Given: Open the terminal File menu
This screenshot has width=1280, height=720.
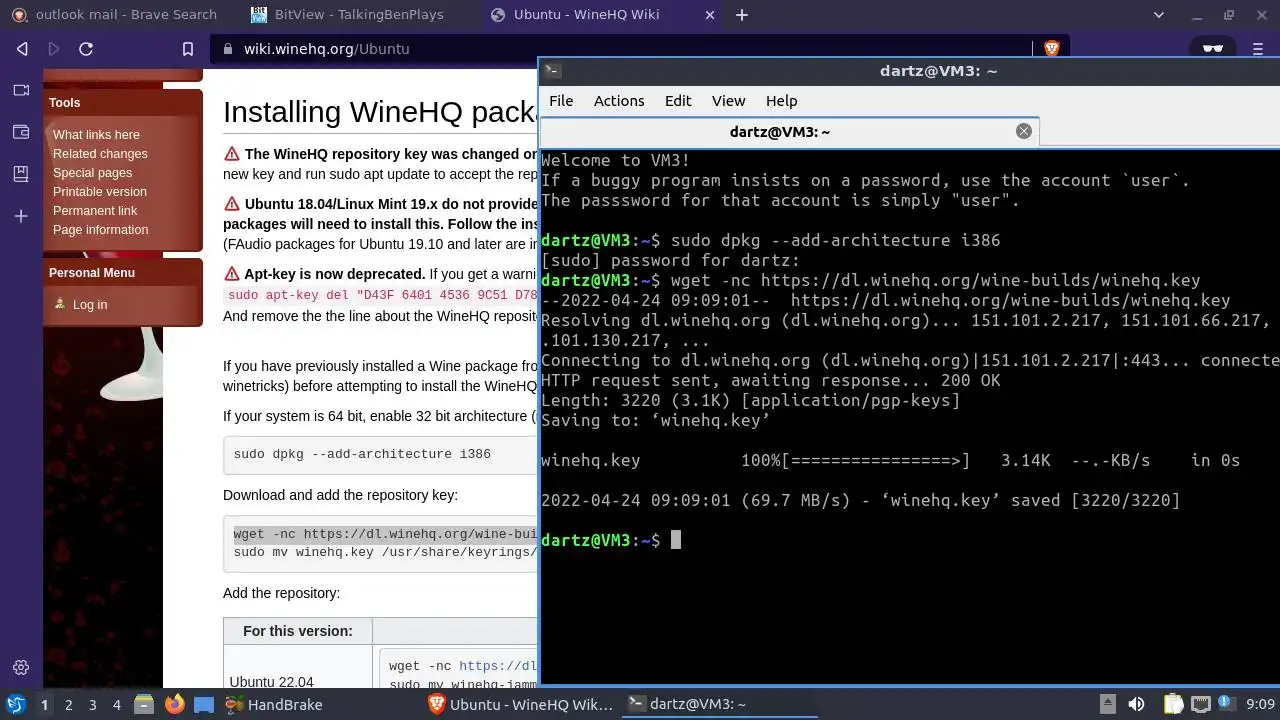Looking at the screenshot, I should (561, 101).
